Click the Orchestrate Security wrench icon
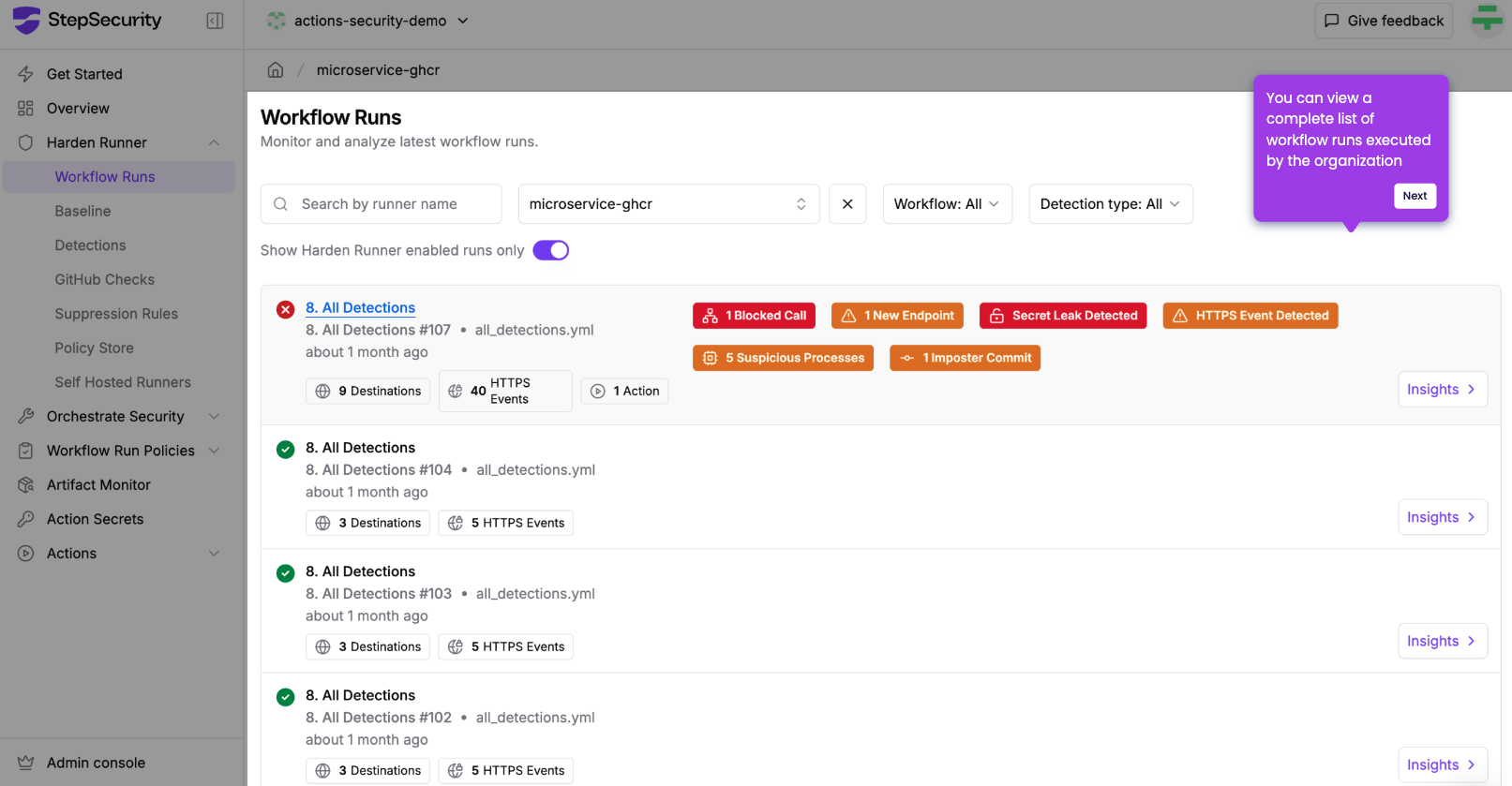 26,416
